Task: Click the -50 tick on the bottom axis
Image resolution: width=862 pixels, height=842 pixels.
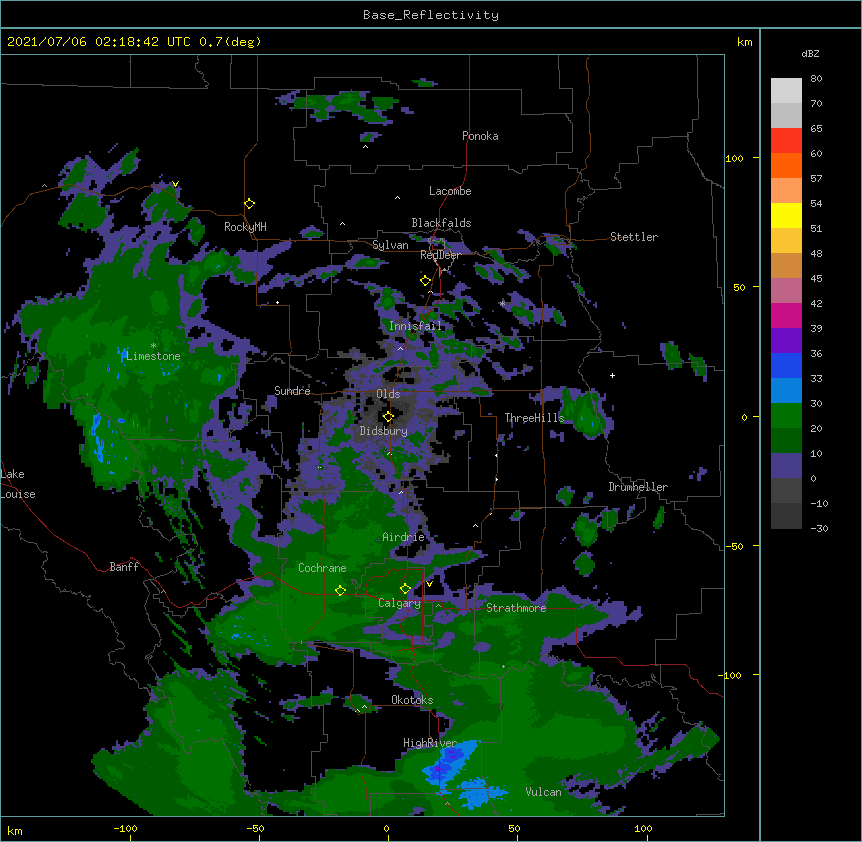Action: click(255, 828)
